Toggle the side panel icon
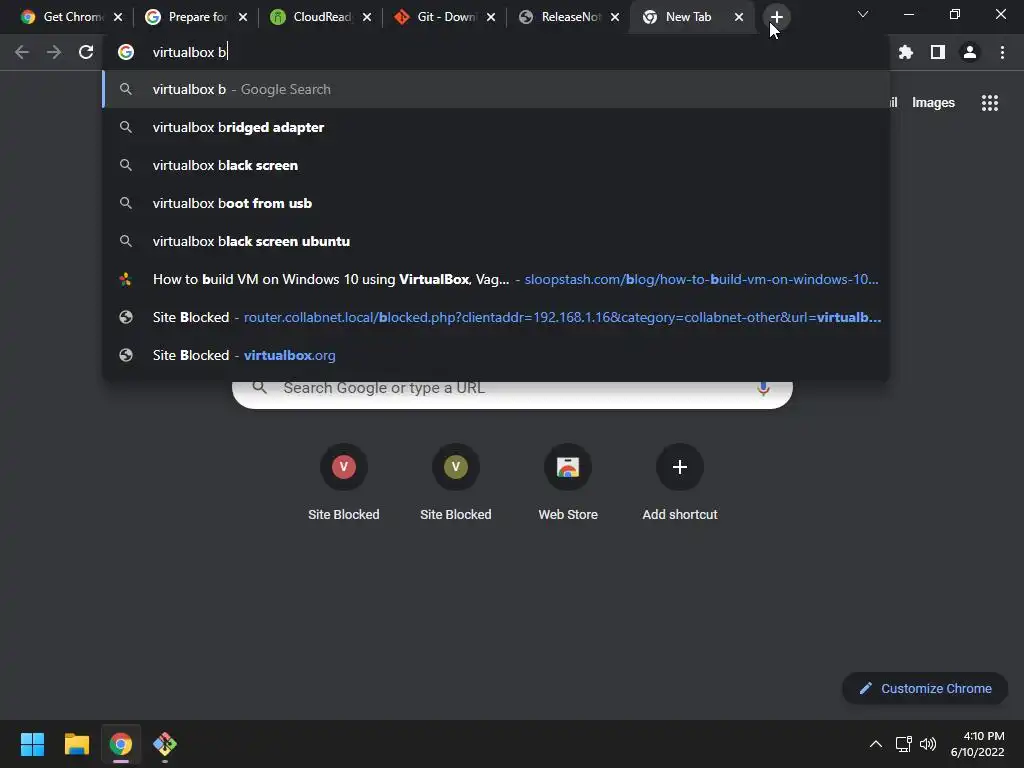Image resolution: width=1024 pixels, height=768 pixels. pos(938,52)
